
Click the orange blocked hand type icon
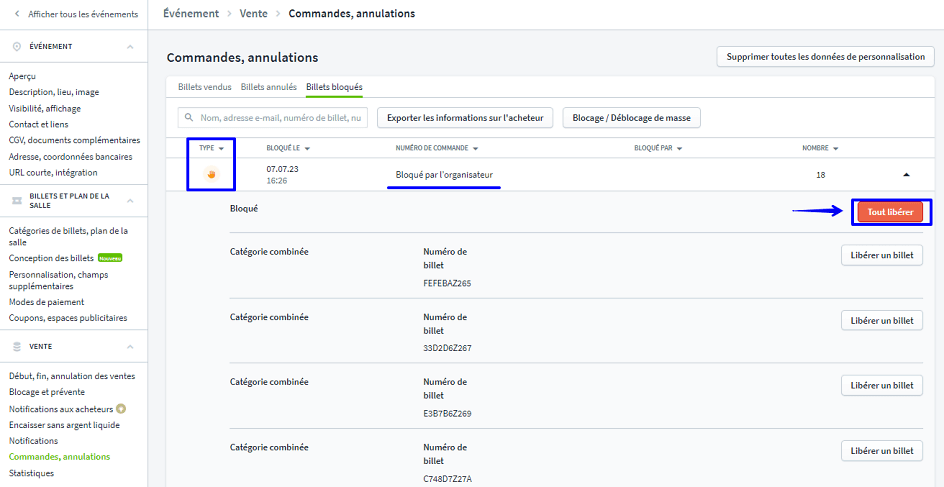[211, 174]
